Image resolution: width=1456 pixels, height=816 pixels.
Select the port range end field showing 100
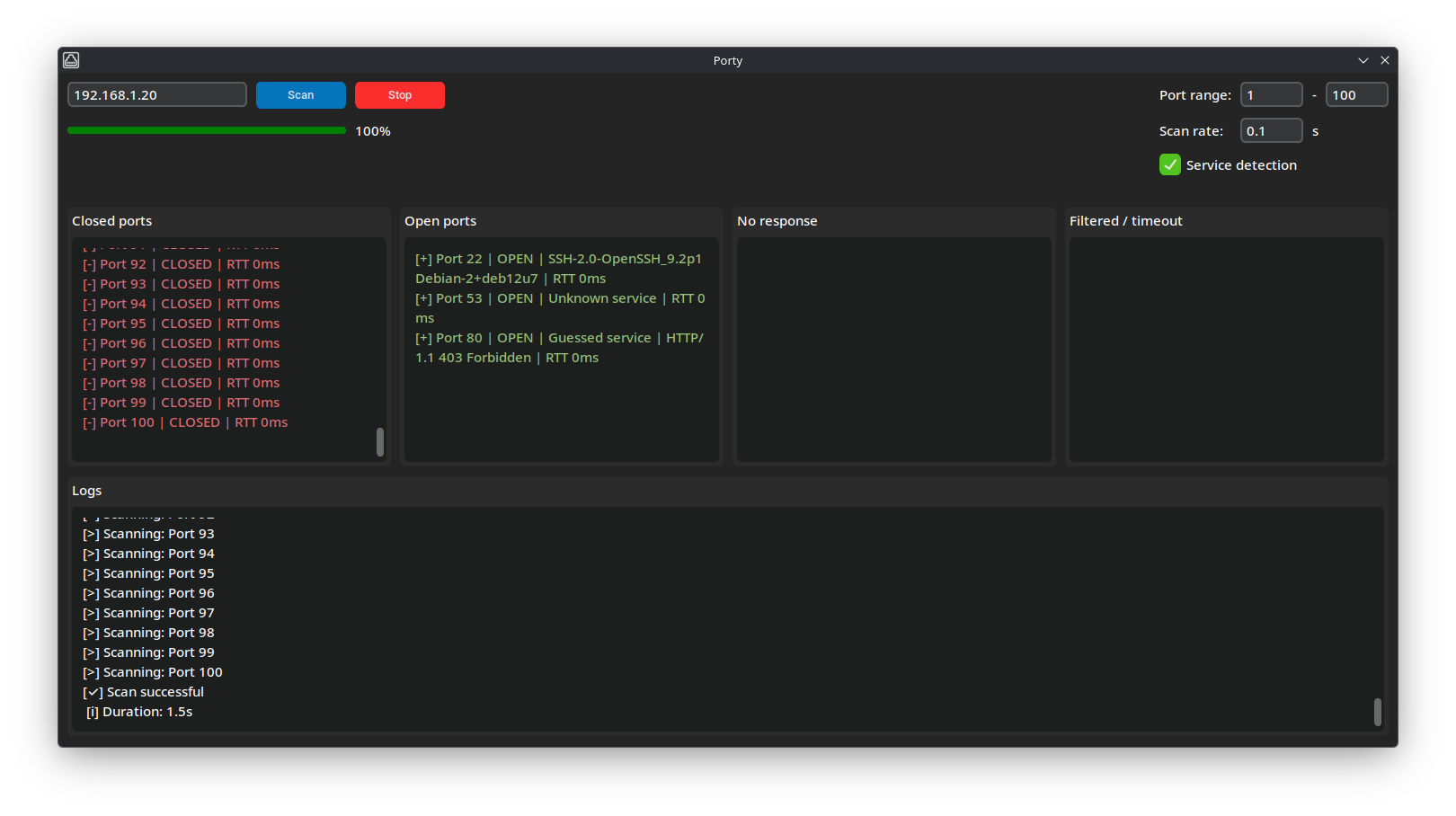click(x=1356, y=93)
